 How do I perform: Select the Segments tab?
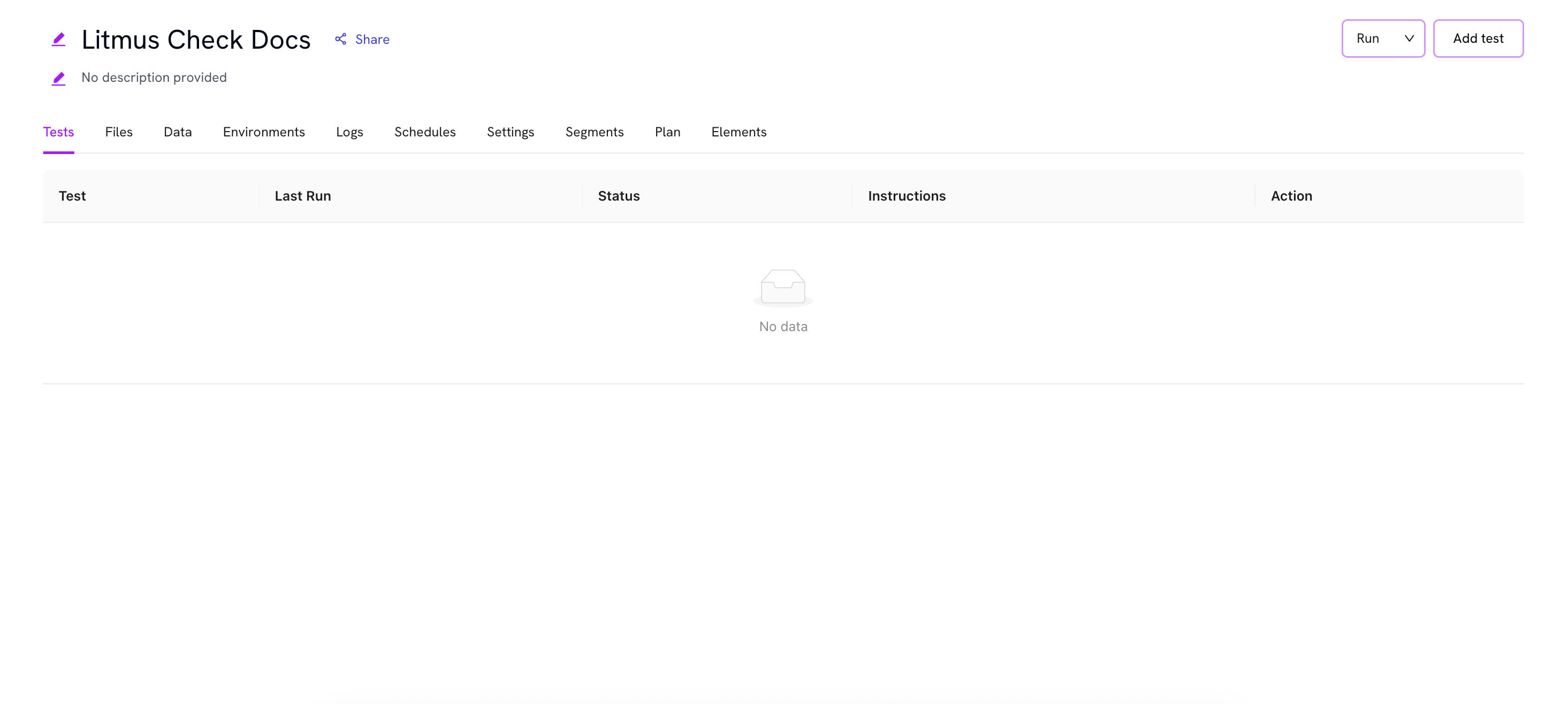(x=594, y=132)
